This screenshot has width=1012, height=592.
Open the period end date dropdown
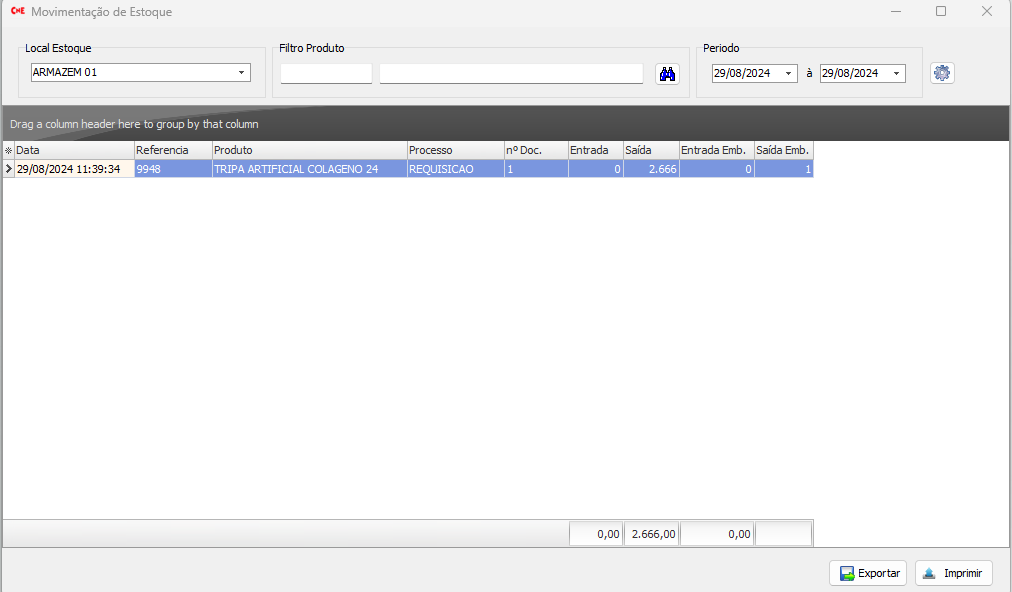click(897, 73)
